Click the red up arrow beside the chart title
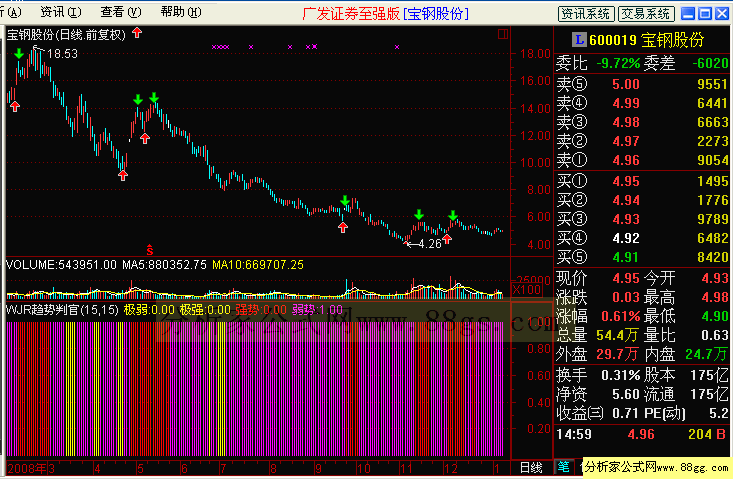 (137, 33)
